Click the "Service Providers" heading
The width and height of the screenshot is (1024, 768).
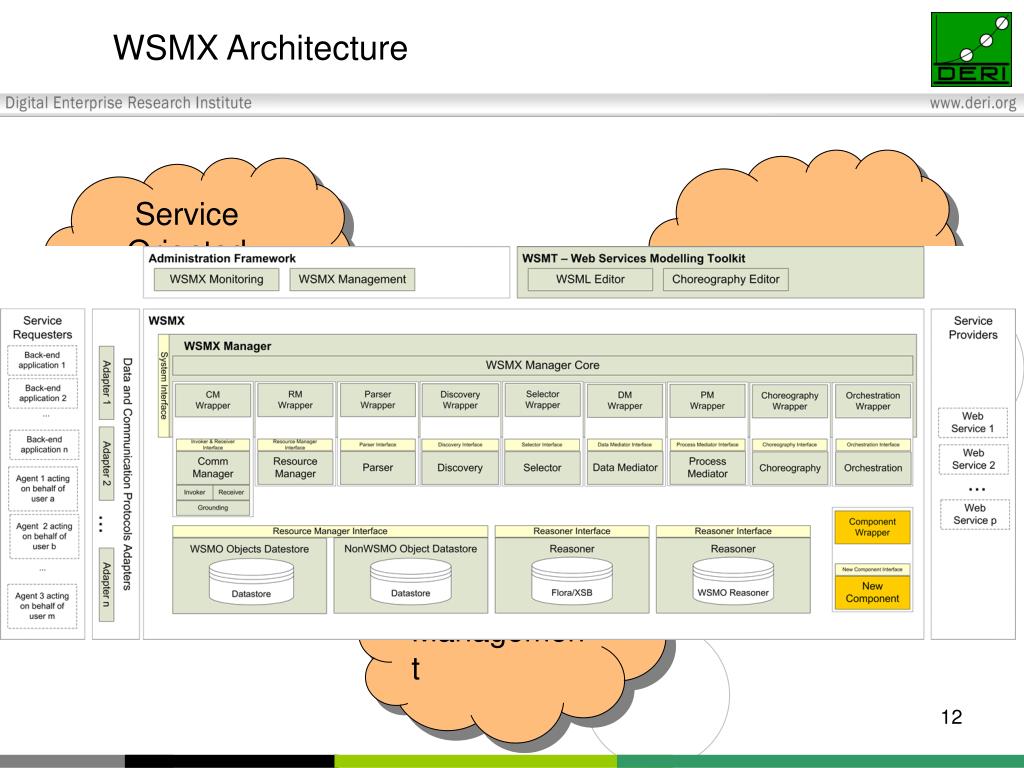coord(973,328)
